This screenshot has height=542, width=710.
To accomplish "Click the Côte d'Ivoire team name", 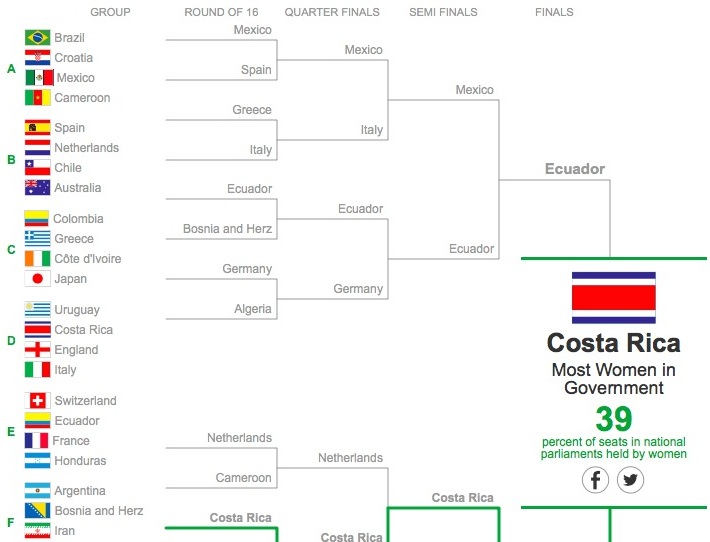I will pos(87,259).
